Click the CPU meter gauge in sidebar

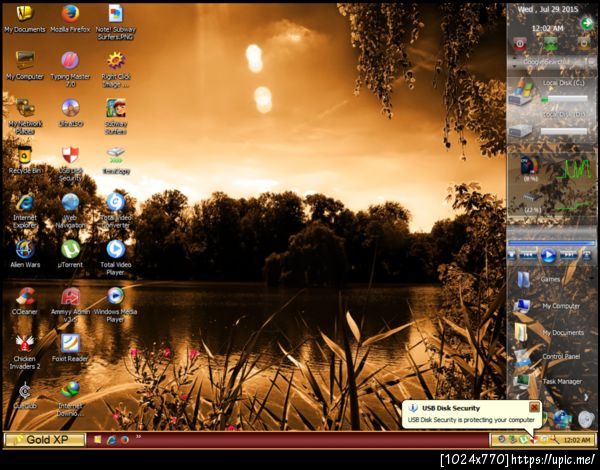[530, 165]
